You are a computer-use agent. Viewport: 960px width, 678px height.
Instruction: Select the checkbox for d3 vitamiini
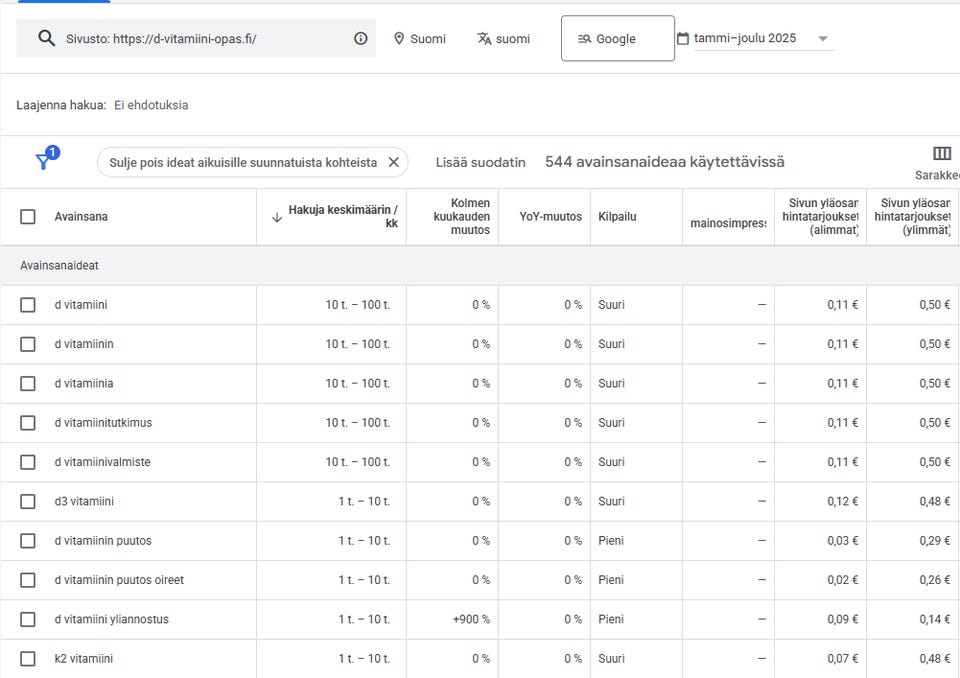(x=28, y=501)
